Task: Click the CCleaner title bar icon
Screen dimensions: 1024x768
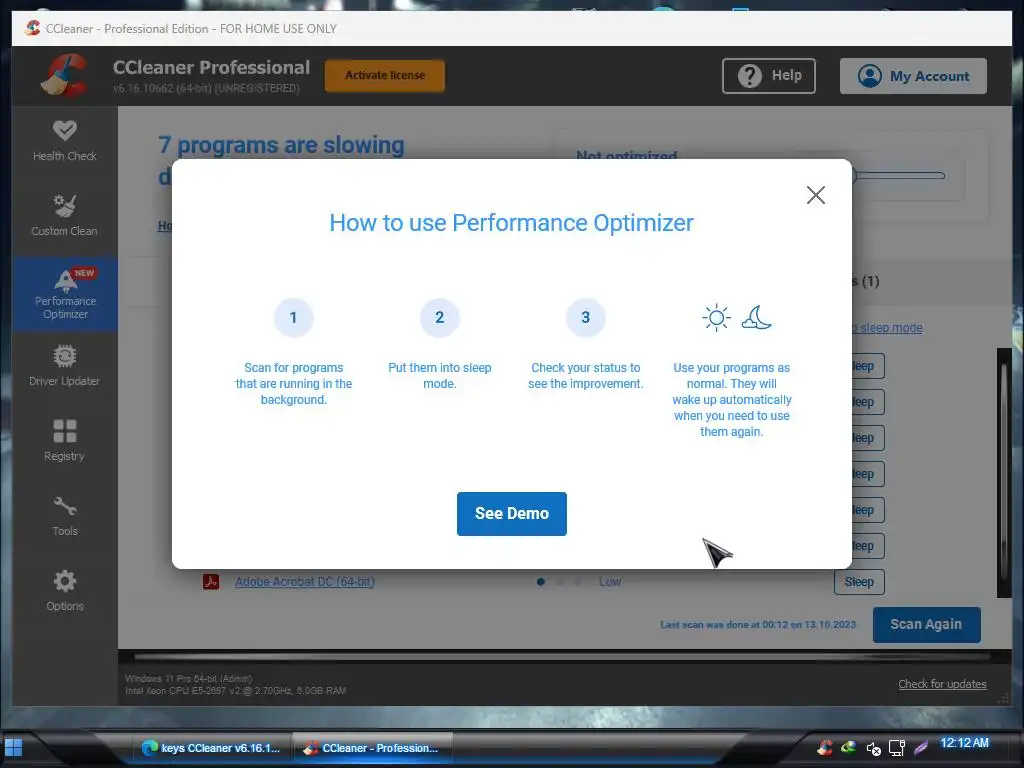Action: (33, 28)
